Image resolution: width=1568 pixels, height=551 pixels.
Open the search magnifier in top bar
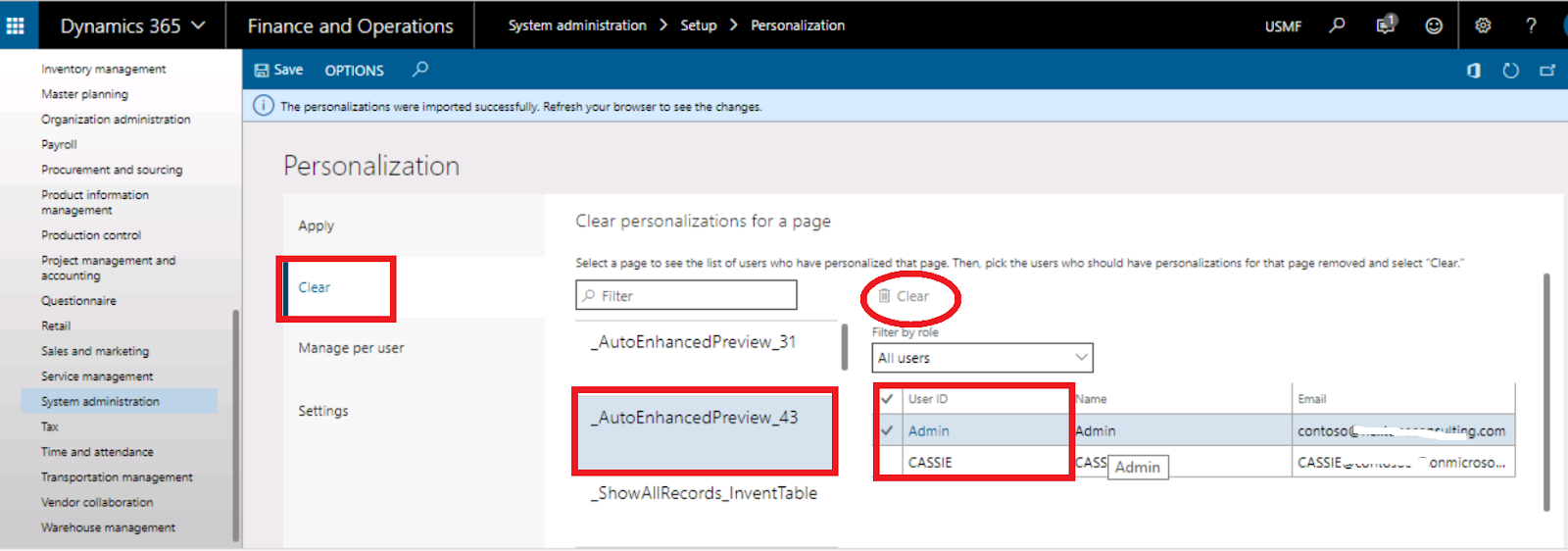pyautogui.click(x=1337, y=25)
